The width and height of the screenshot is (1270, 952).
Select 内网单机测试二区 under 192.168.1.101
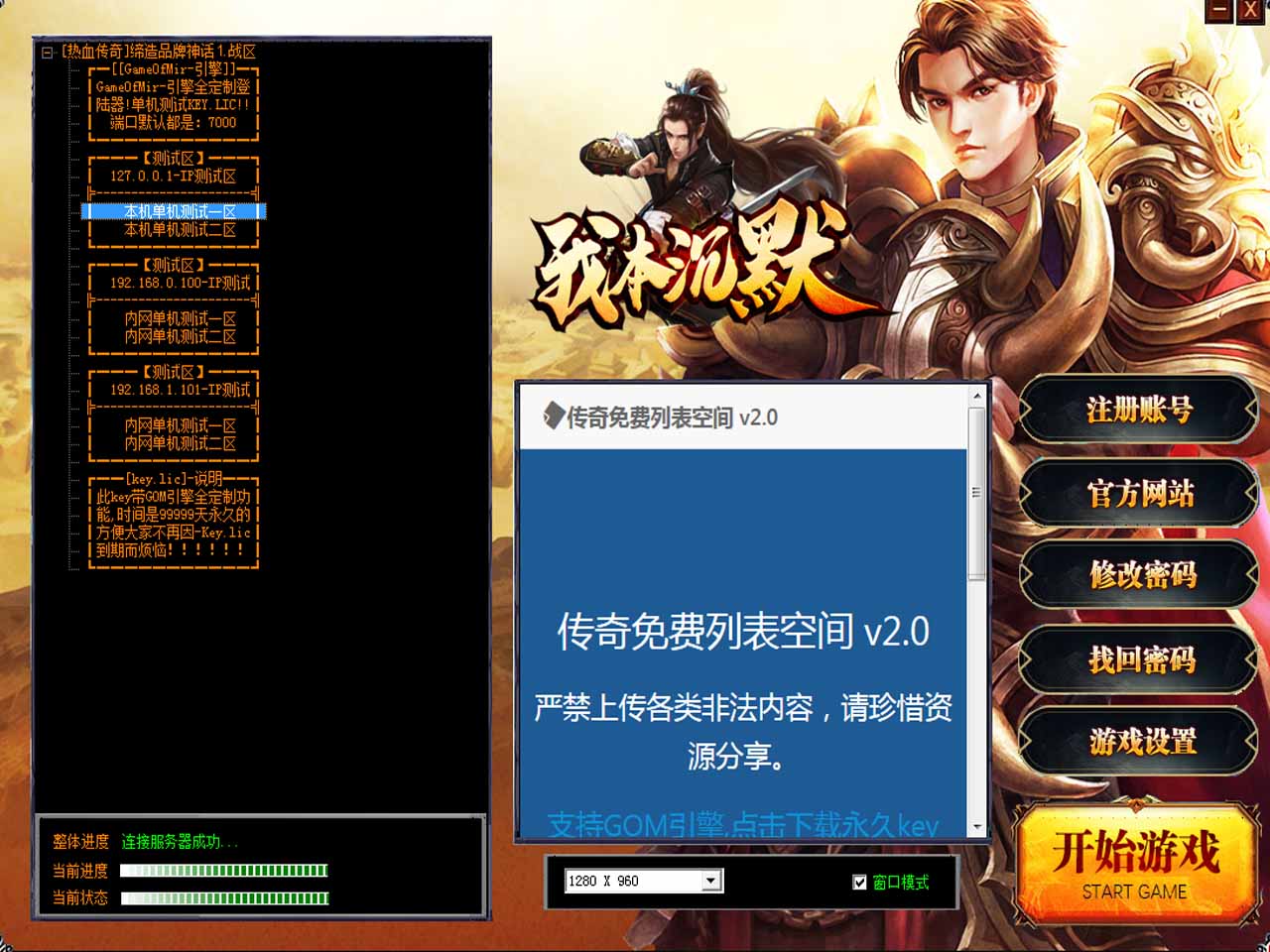tap(180, 443)
